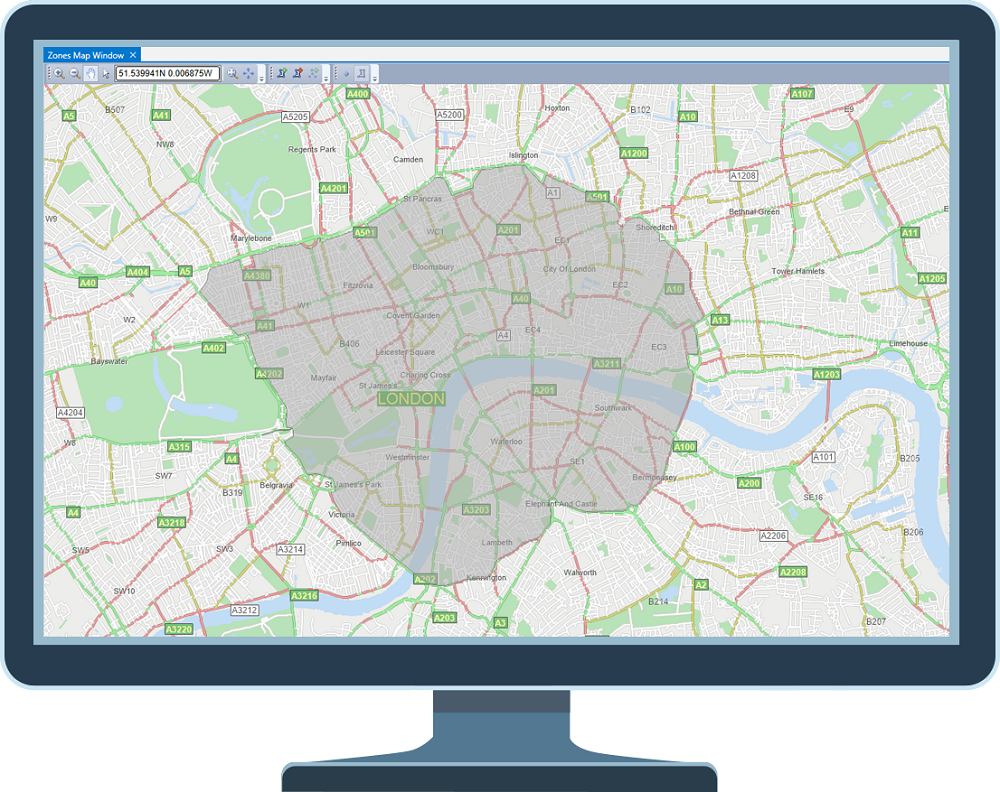The width and height of the screenshot is (1000, 792).
Task: Select the pointer selection arrow tool
Action: 104,73
